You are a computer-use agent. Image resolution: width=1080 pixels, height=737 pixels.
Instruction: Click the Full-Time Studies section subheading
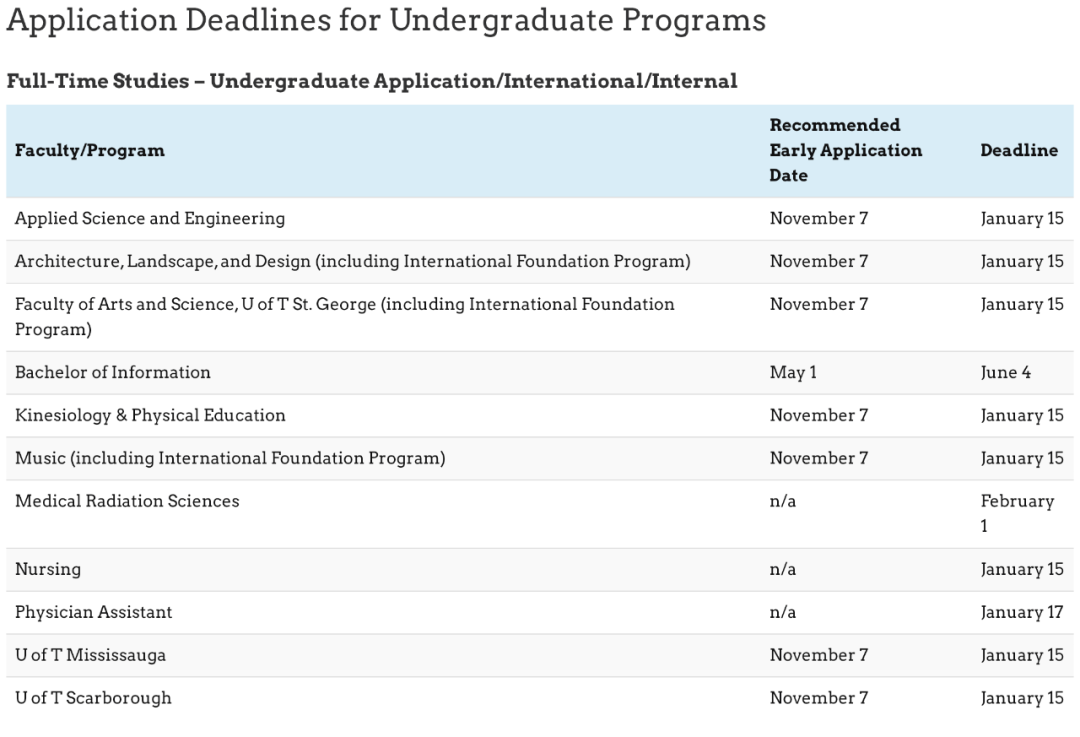pos(372,82)
